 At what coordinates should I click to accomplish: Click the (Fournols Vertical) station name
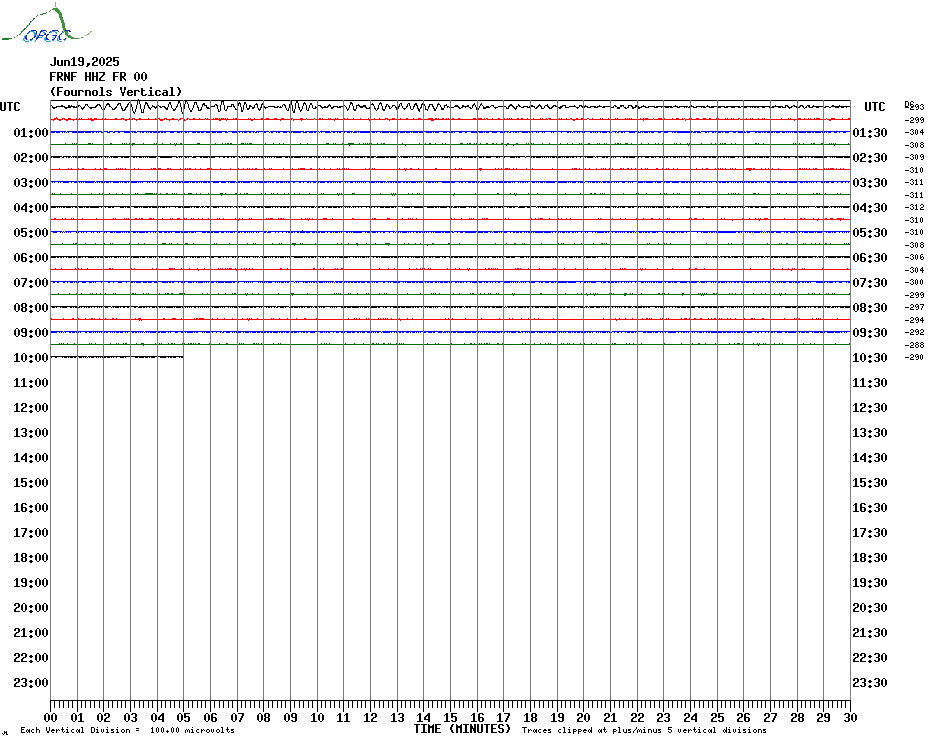pyautogui.click(x=116, y=92)
